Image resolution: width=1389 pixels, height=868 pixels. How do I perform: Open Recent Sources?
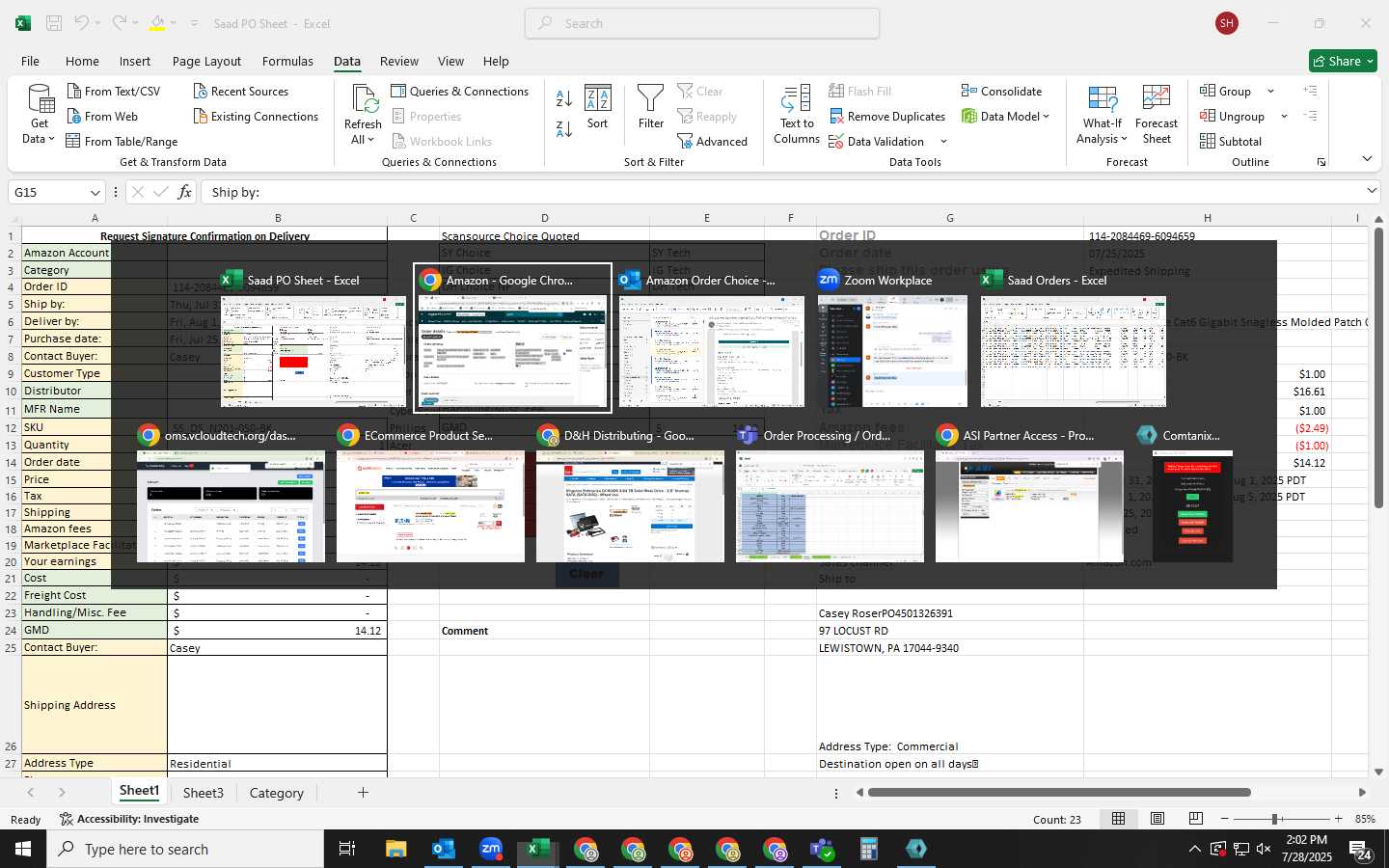241,91
